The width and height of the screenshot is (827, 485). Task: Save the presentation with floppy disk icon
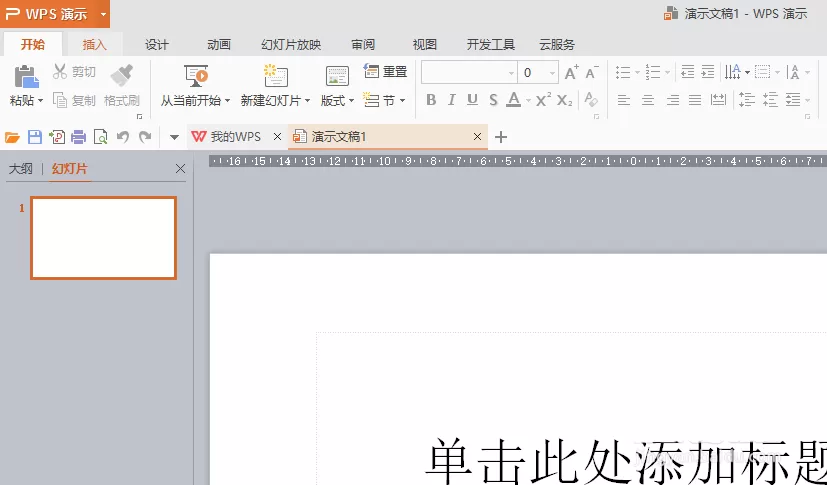(x=35, y=137)
